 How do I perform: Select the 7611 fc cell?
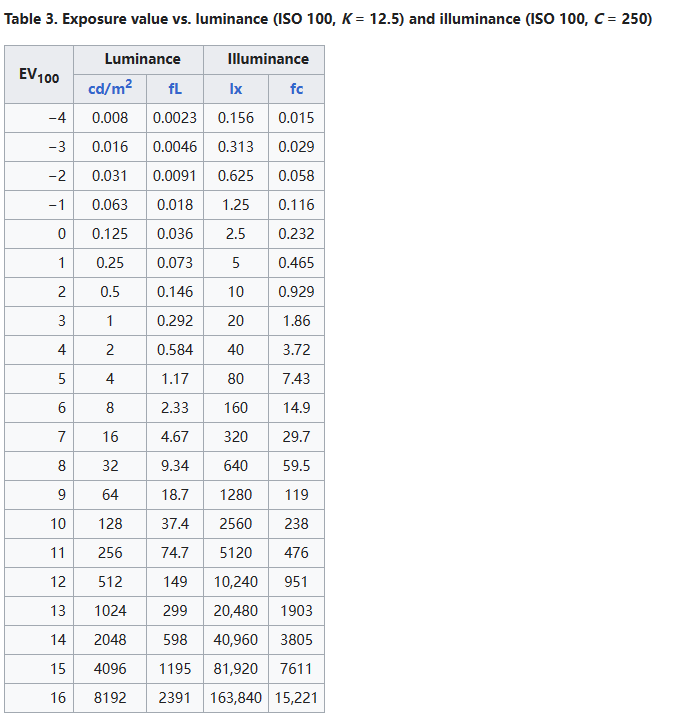click(x=296, y=669)
